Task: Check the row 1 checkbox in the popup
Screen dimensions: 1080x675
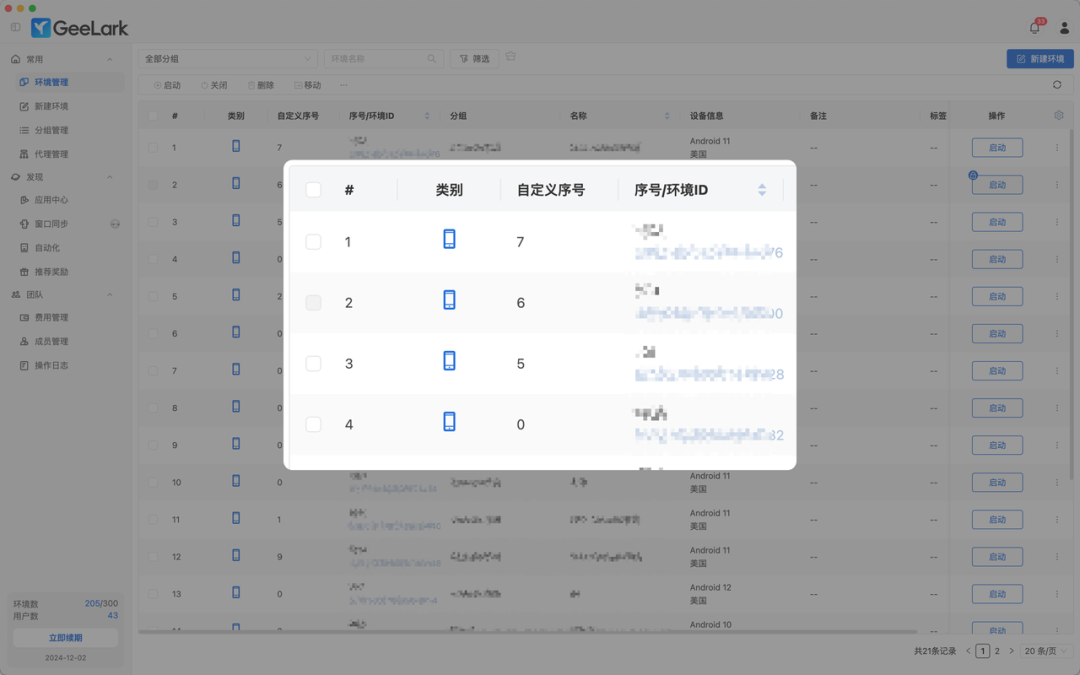Action: pos(313,241)
